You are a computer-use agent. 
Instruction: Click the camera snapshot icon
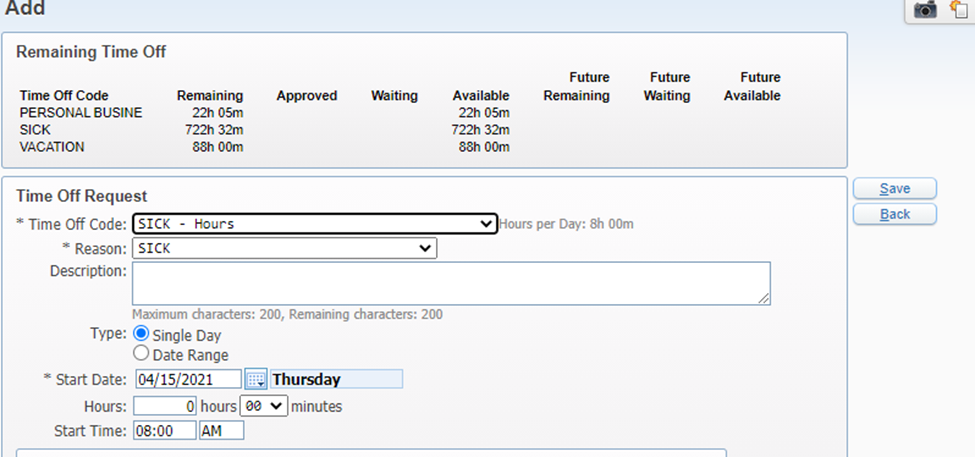coord(925,9)
